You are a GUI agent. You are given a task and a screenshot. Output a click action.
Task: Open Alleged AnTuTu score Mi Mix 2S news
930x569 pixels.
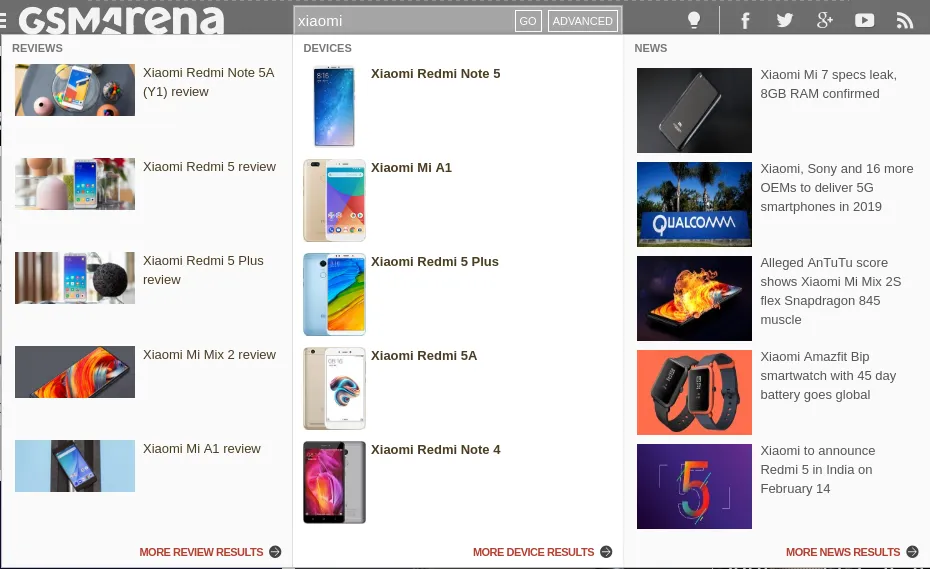(x=830, y=291)
